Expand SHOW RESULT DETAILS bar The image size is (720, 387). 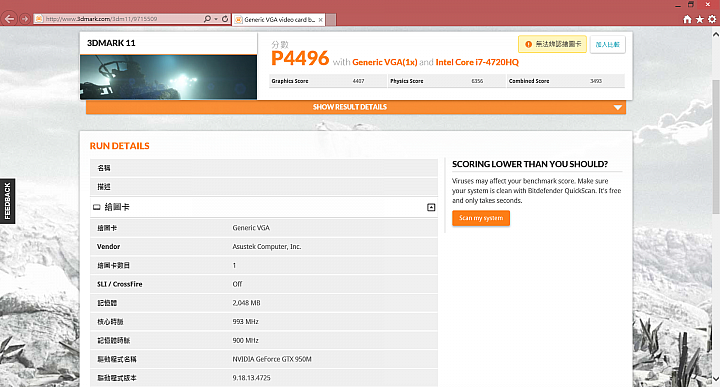coord(356,107)
